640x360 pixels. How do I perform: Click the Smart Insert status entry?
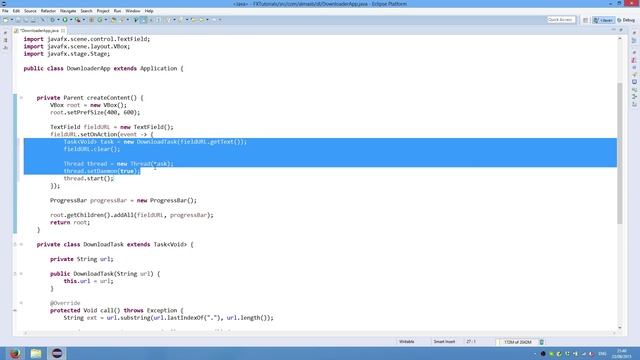pyautogui.click(x=444, y=342)
